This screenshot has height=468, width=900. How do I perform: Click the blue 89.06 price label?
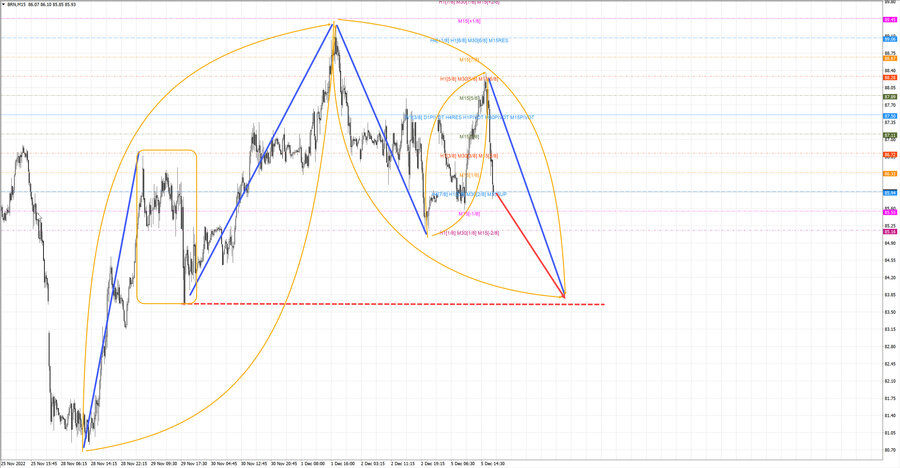(890, 39)
